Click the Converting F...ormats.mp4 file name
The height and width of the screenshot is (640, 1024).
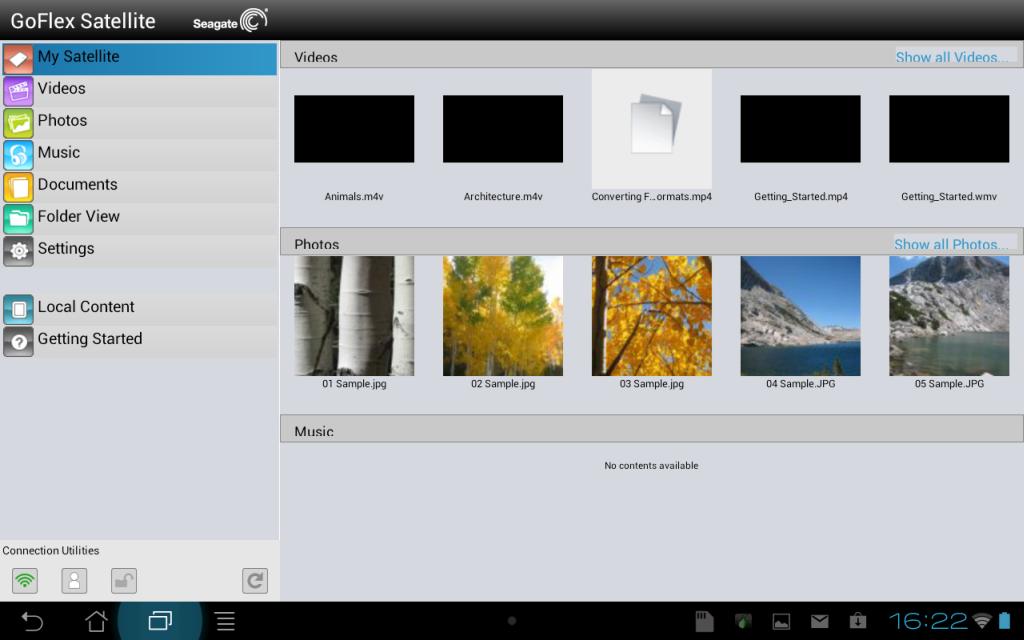coord(652,197)
